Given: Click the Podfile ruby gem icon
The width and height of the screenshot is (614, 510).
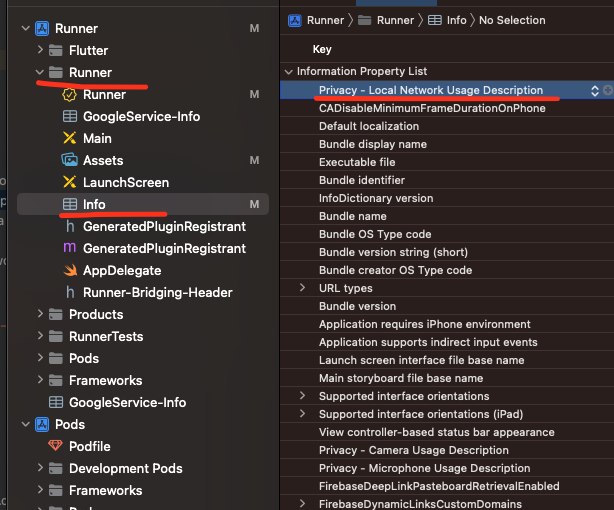Looking at the screenshot, I should click(x=55, y=446).
